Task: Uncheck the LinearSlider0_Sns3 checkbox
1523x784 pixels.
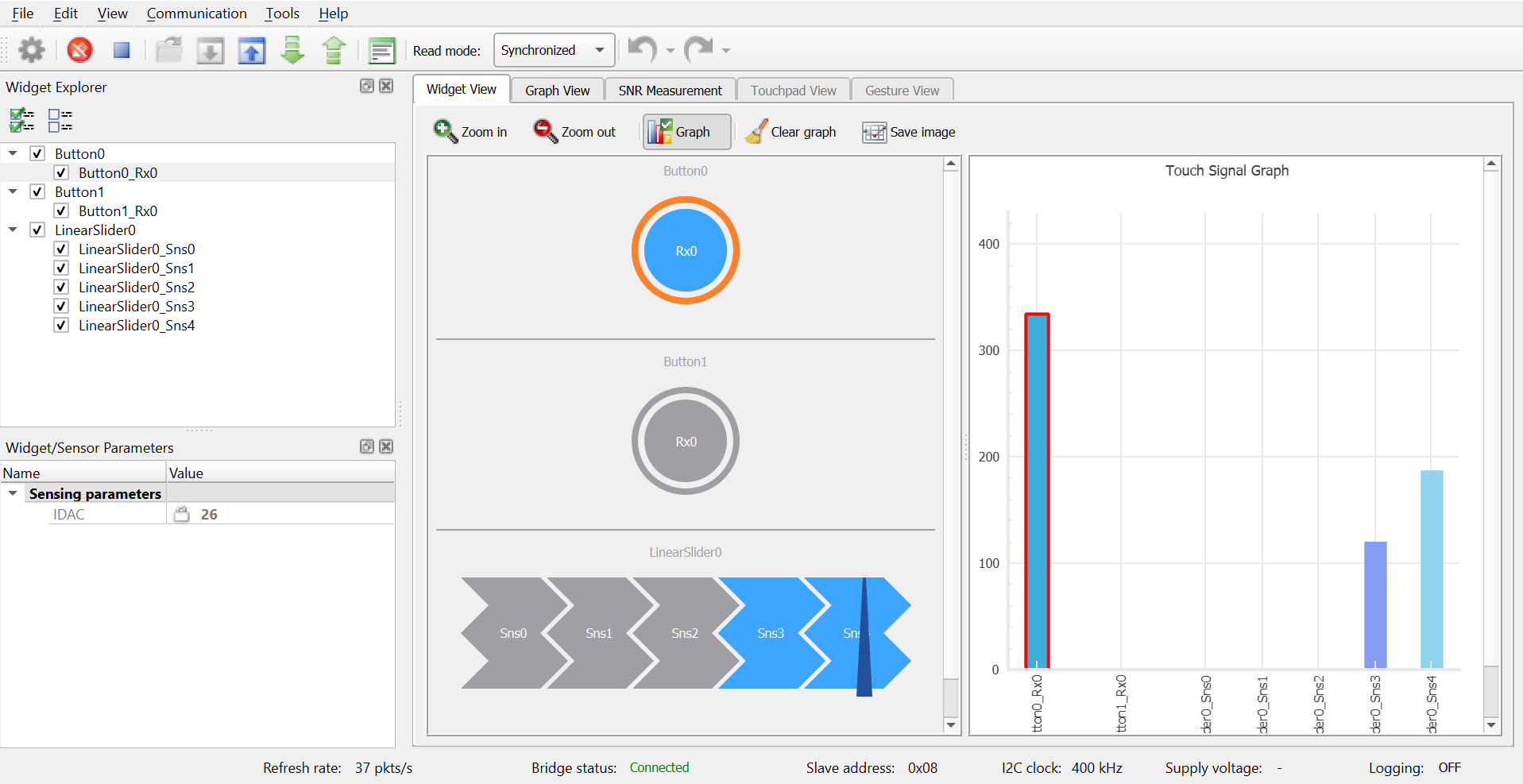Action: [x=61, y=306]
